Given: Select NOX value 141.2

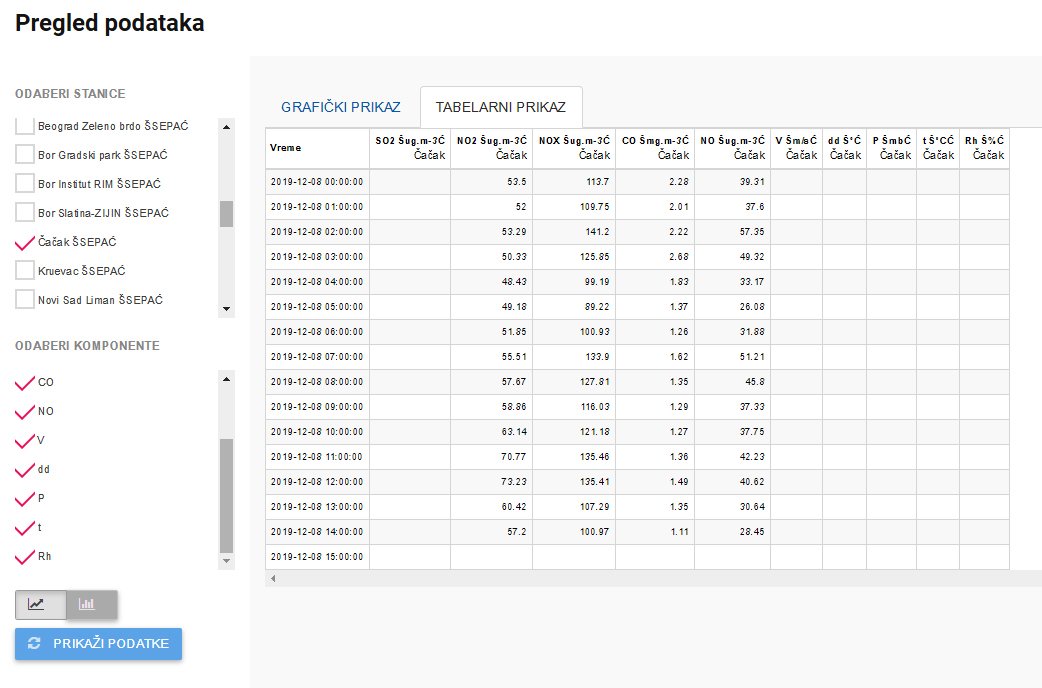Looking at the screenshot, I should [574, 232].
